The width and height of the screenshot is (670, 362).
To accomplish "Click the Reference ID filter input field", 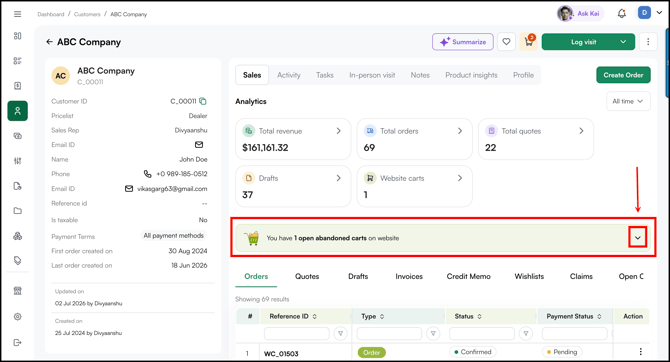I will 297,333.
